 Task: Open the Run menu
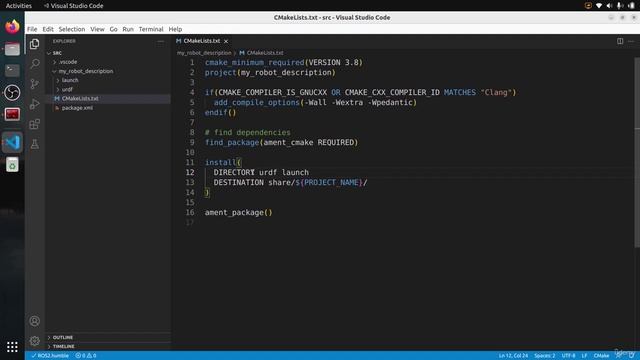click(128, 29)
